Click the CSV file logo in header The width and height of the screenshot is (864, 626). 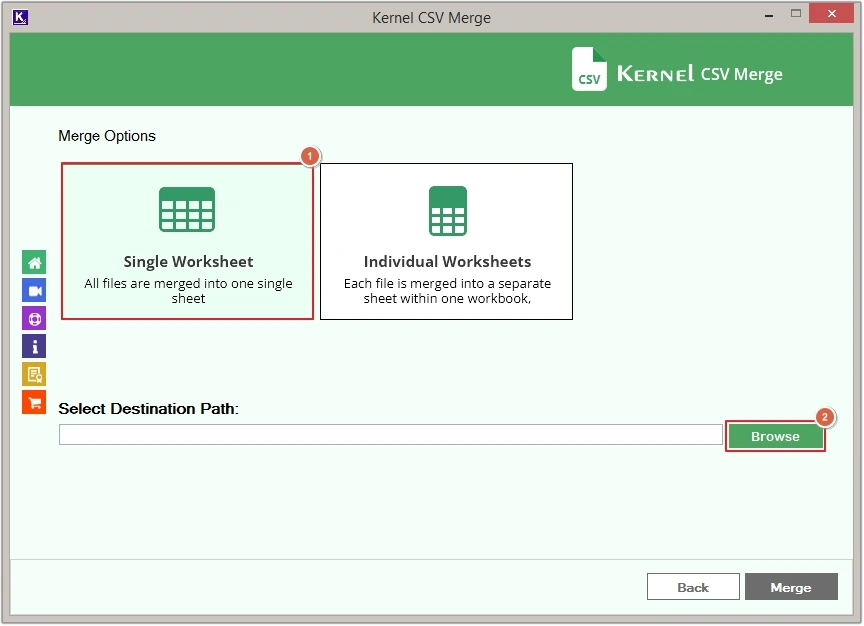[589, 69]
